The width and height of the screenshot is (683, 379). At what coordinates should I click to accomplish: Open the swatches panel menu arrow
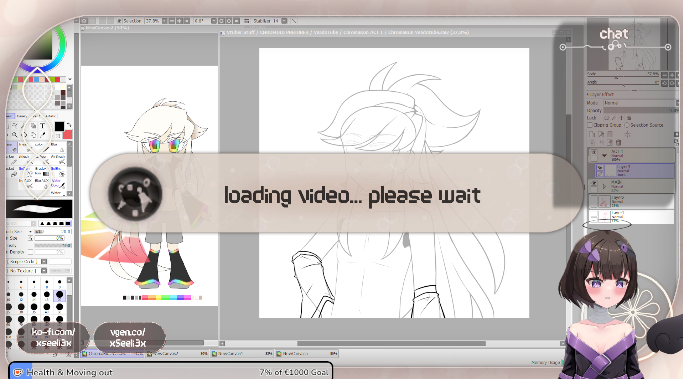[x=70, y=79]
